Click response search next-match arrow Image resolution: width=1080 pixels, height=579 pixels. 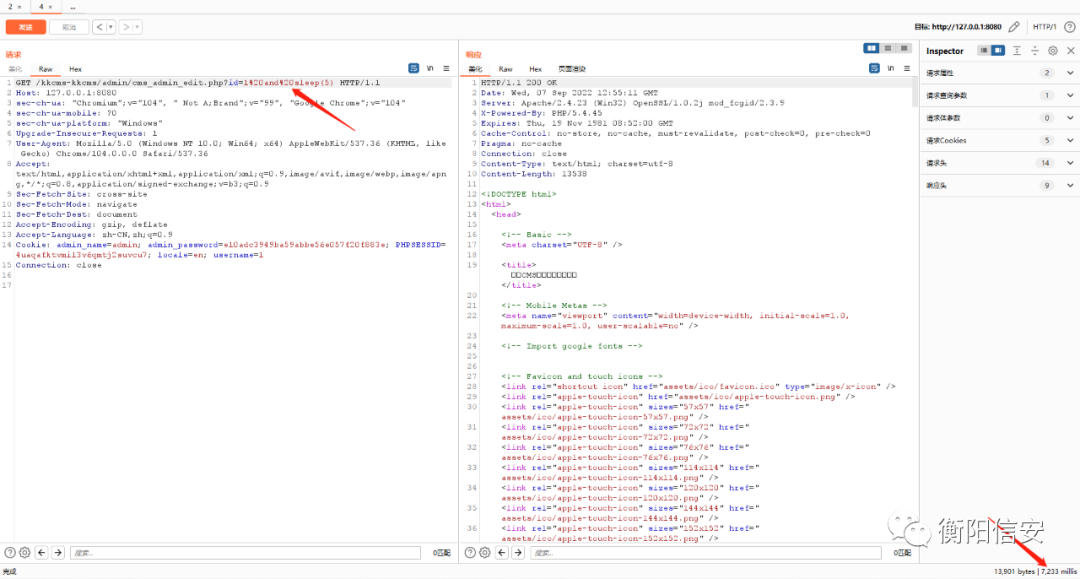point(518,552)
